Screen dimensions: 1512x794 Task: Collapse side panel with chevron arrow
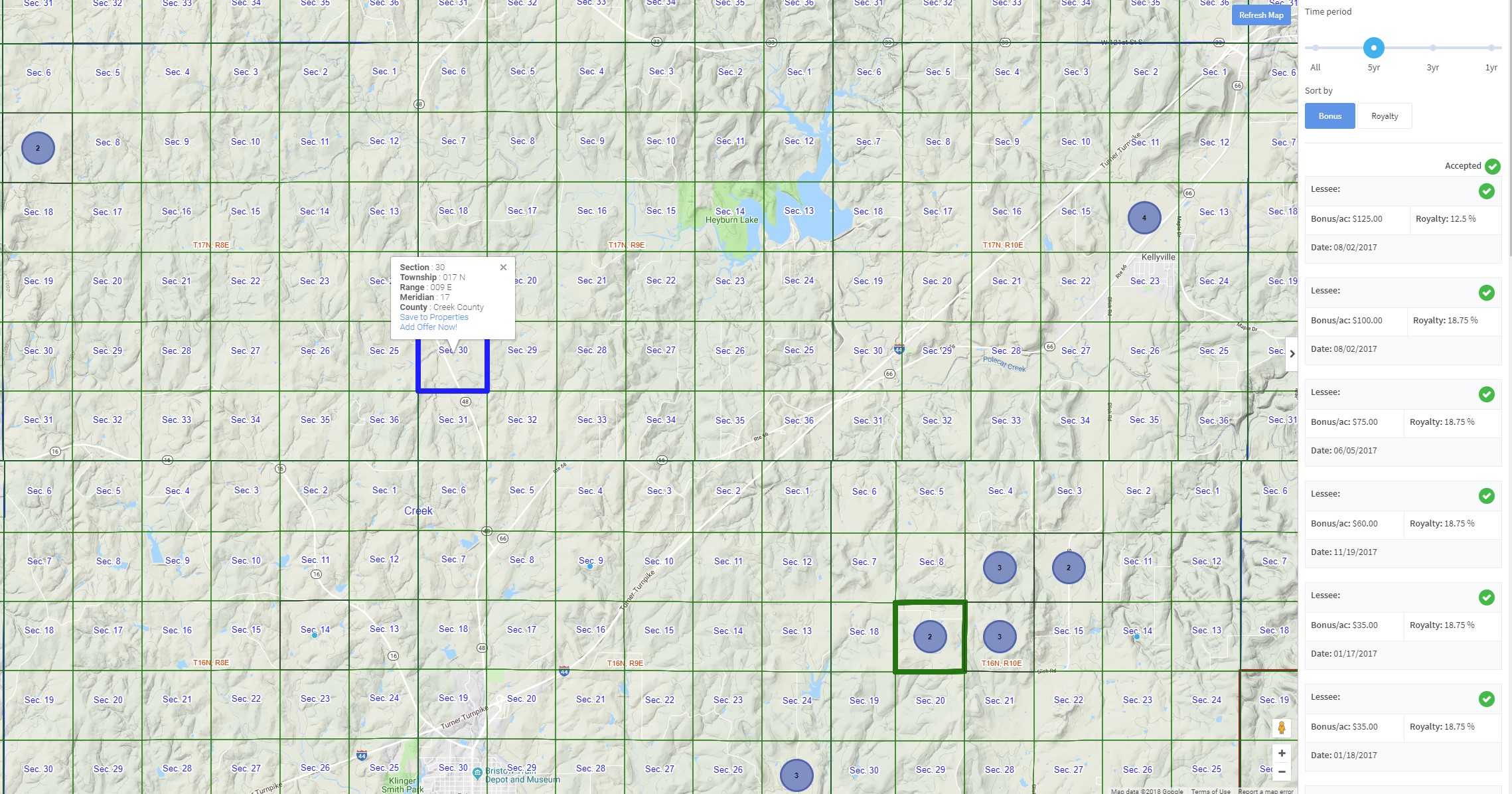tap(1292, 354)
